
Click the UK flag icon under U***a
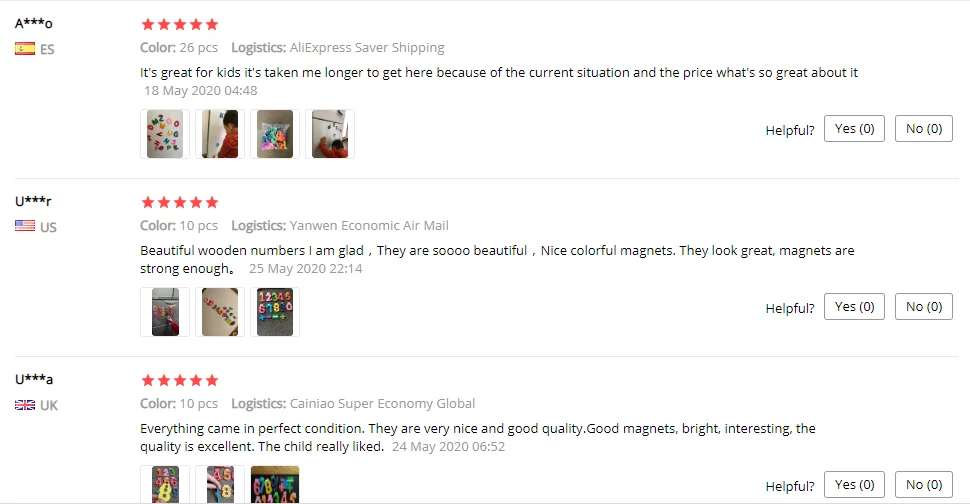tap(25, 405)
